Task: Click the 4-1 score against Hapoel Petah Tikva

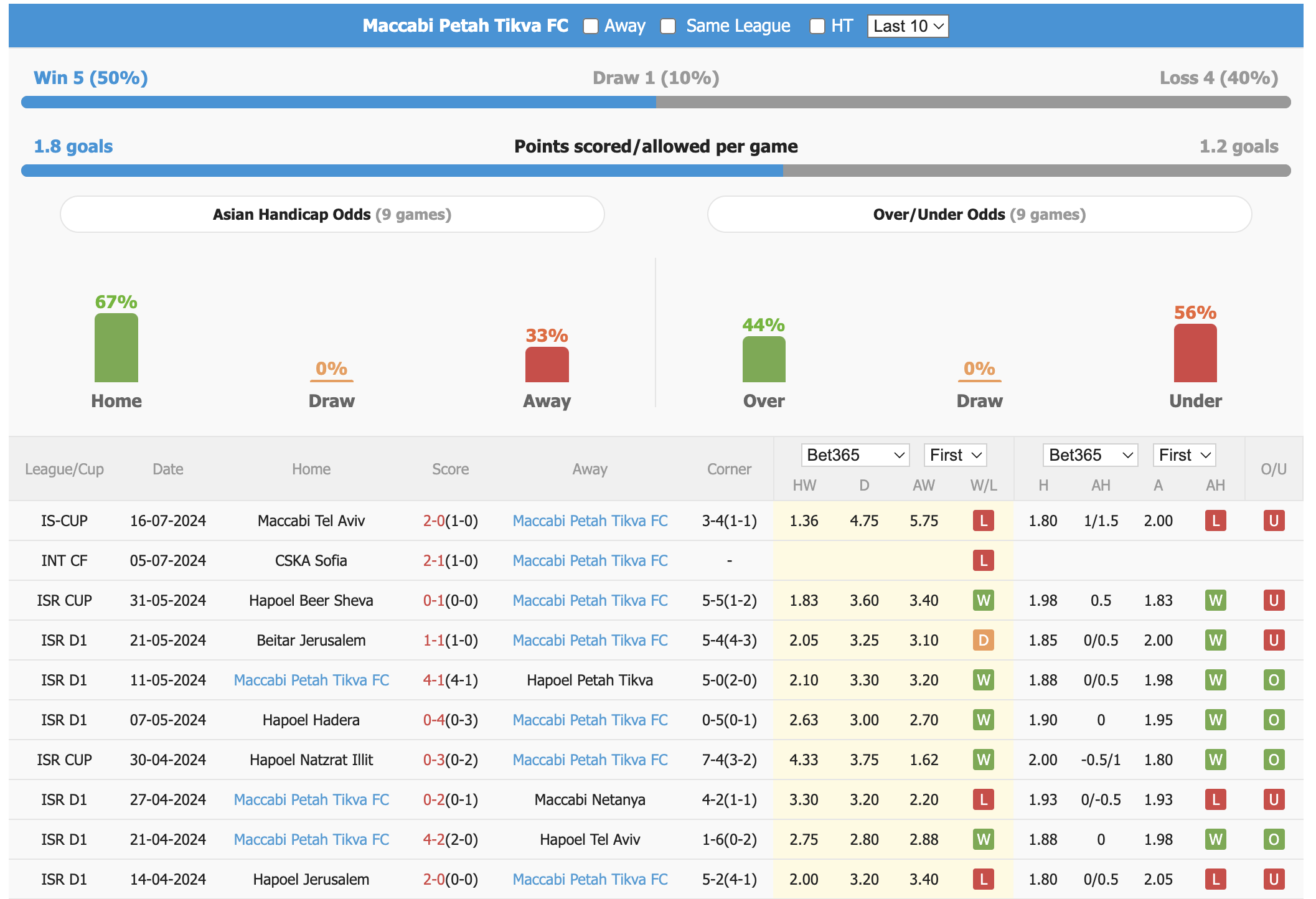Action: [434, 680]
